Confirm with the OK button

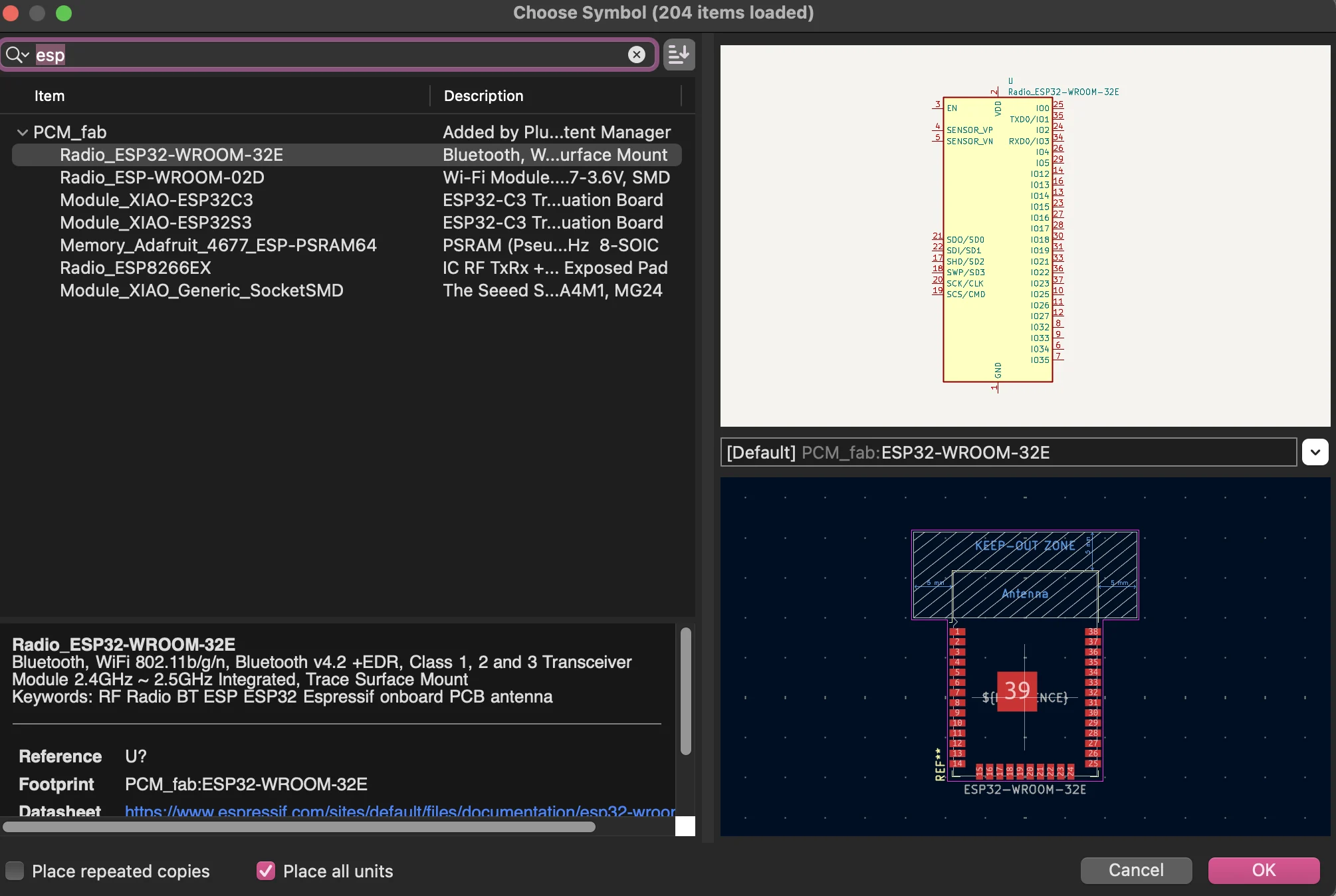point(1264,870)
